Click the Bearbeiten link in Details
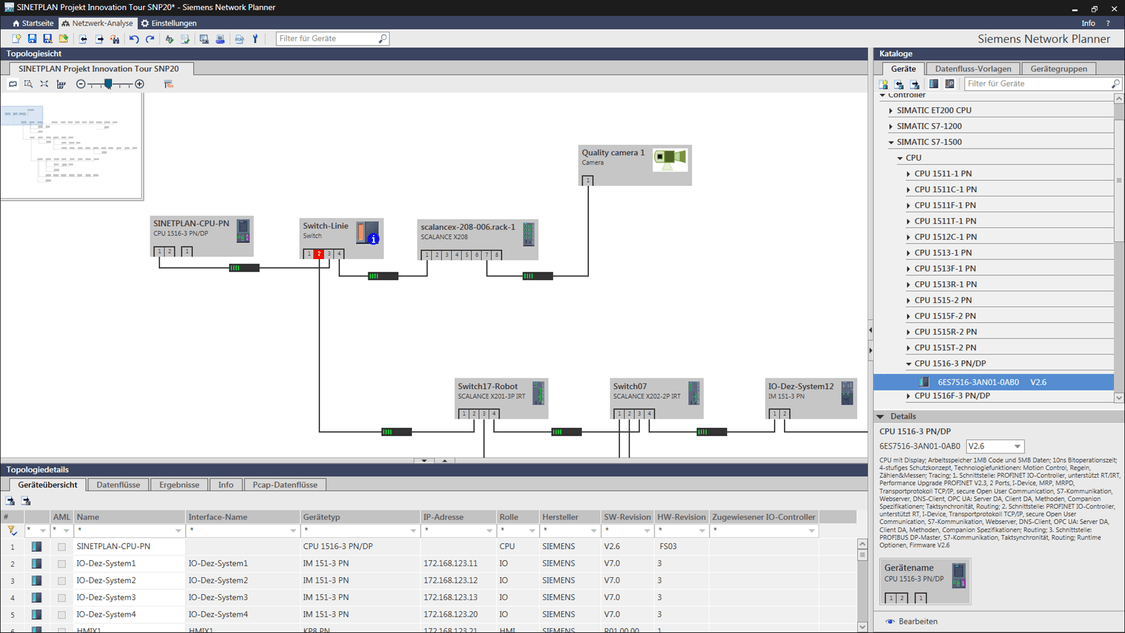The width and height of the screenshot is (1125, 633). (917, 621)
